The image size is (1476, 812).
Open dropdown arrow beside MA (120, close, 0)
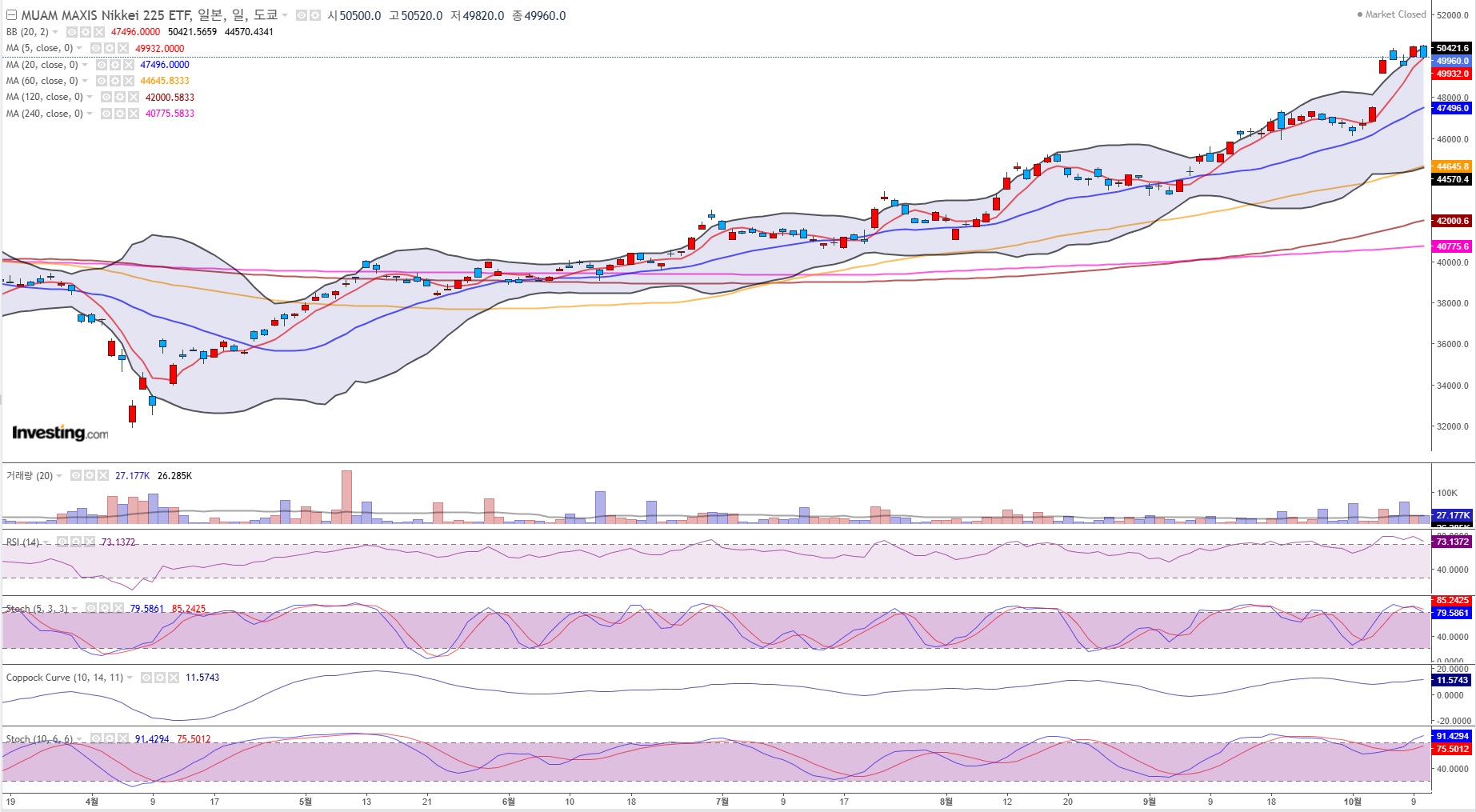pos(89,97)
